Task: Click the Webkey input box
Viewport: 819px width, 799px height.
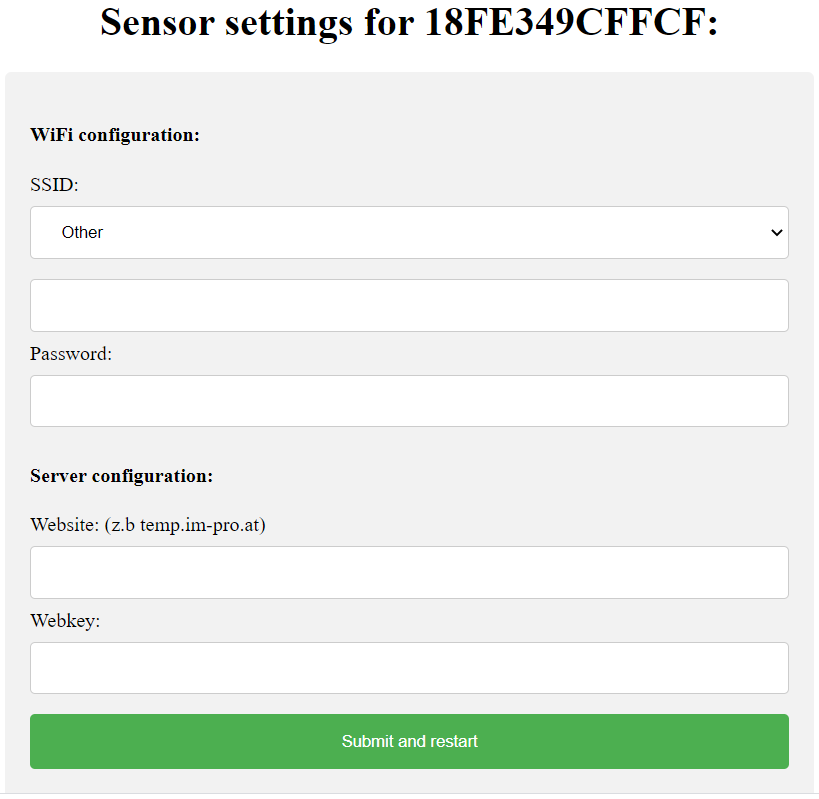Action: (409, 668)
